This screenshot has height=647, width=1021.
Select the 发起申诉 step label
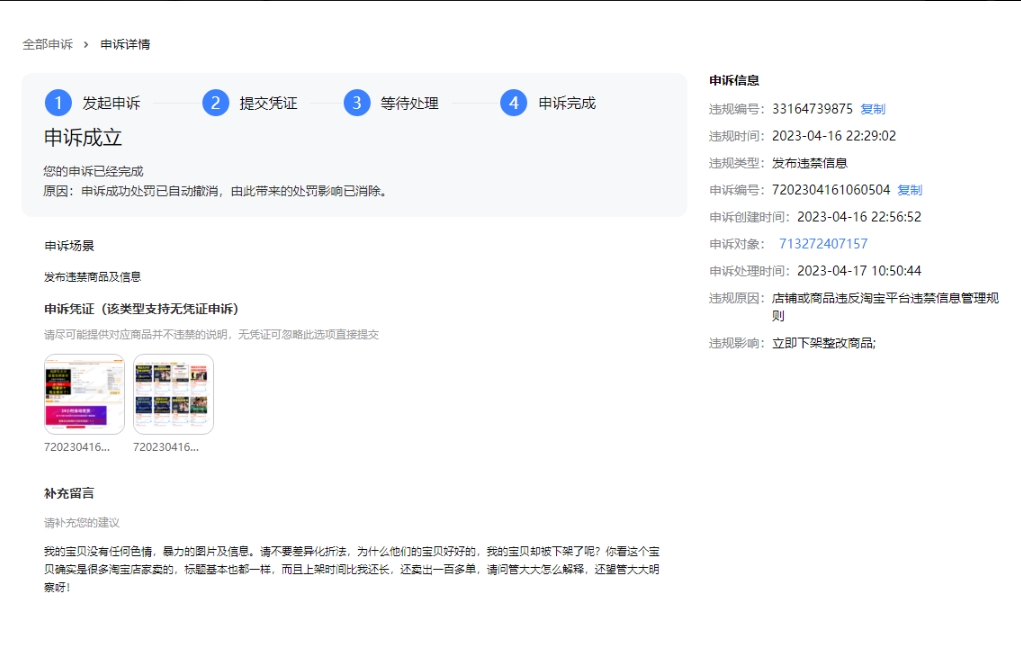(x=111, y=103)
